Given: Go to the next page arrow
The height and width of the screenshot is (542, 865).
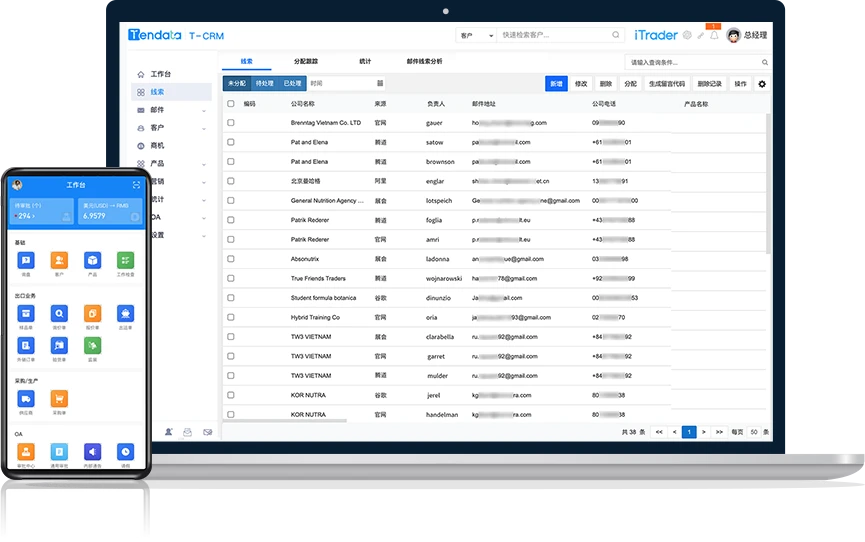Looking at the screenshot, I should (x=703, y=432).
